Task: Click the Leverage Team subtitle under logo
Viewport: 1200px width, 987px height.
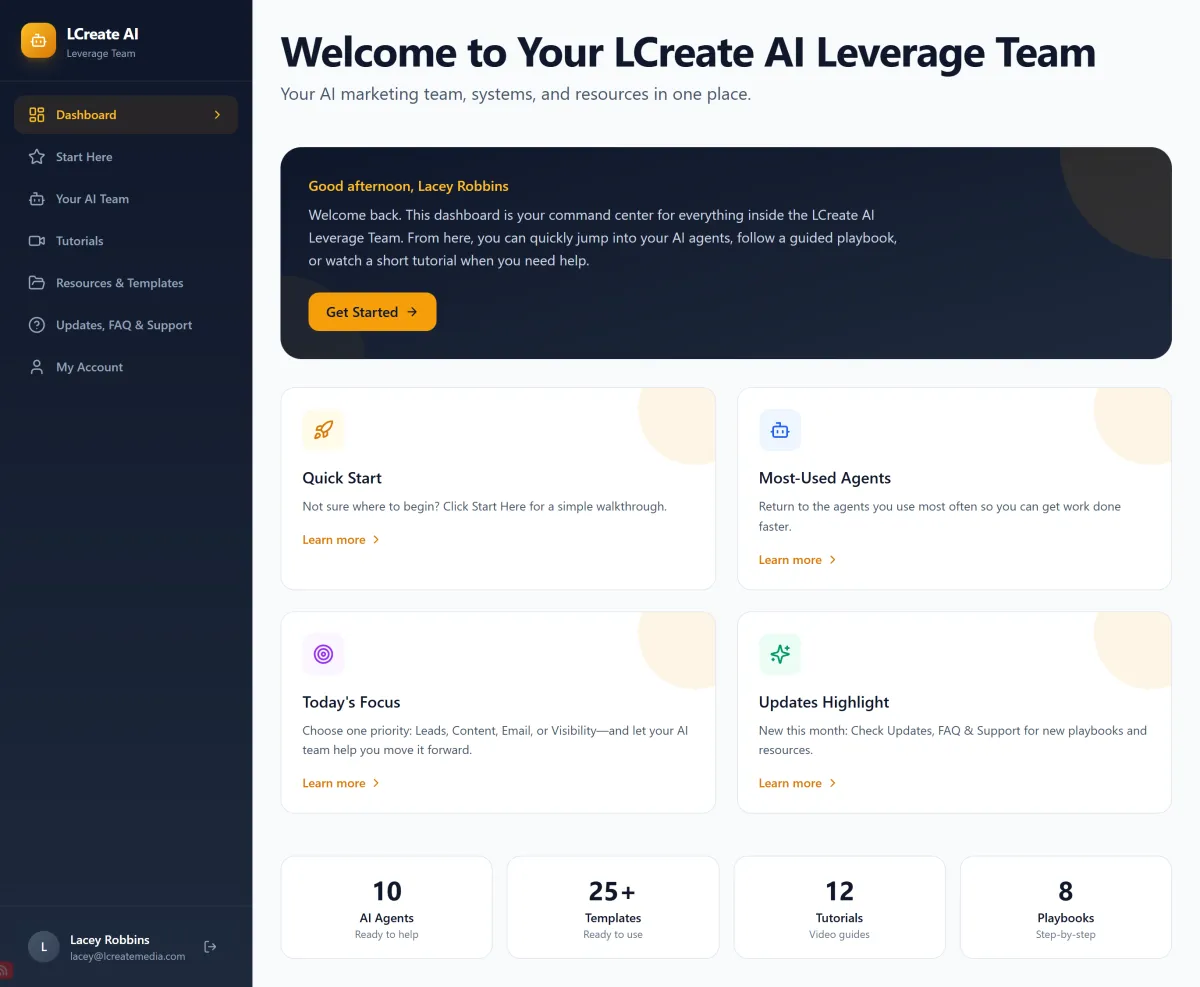Action: click(x=101, y=54)
